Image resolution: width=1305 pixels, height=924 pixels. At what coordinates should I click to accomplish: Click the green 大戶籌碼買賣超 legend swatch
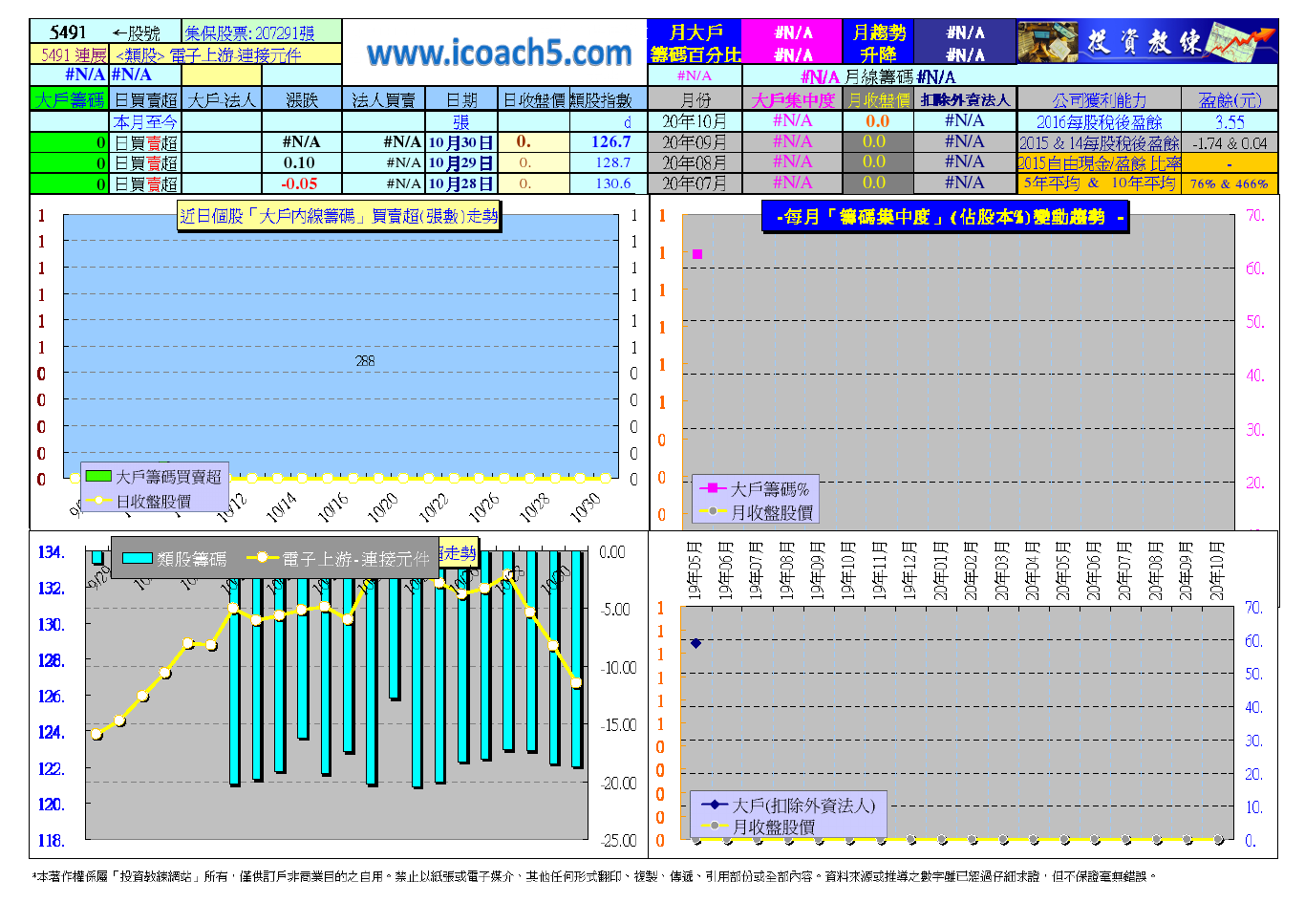point(97,476)
